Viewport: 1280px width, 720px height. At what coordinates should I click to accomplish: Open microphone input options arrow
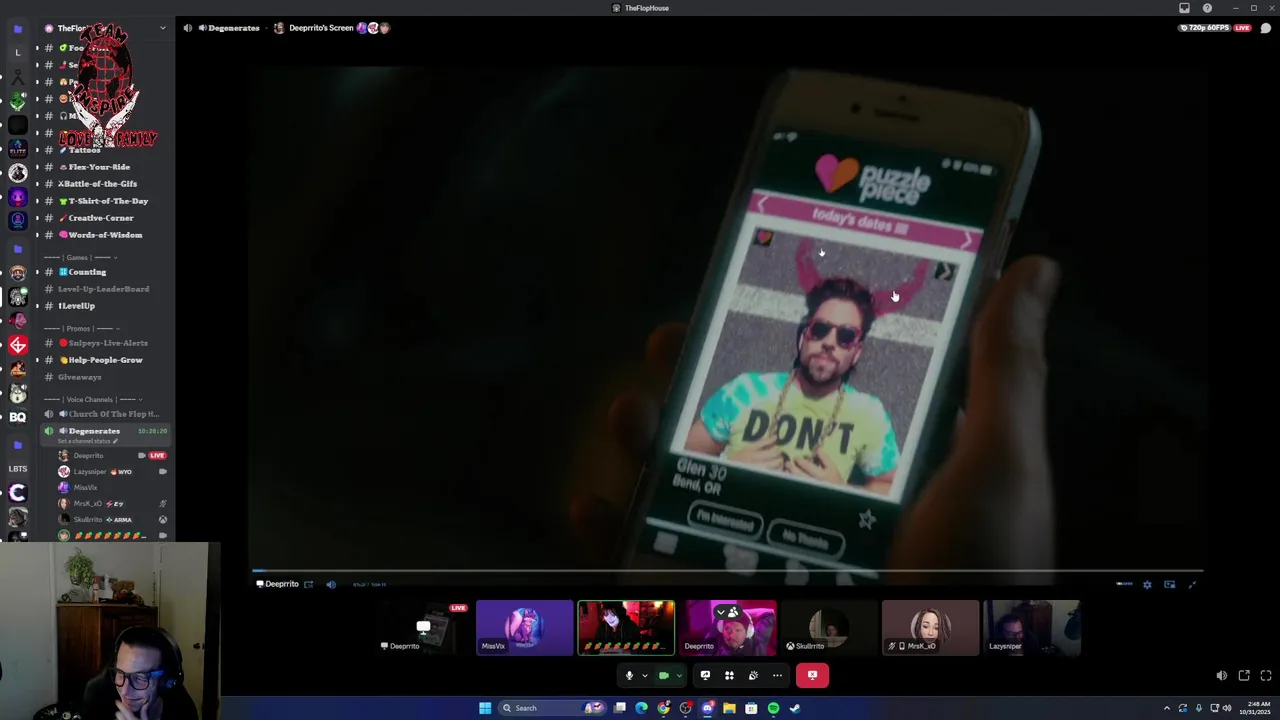pyautogui.click(x=644, y=676)
